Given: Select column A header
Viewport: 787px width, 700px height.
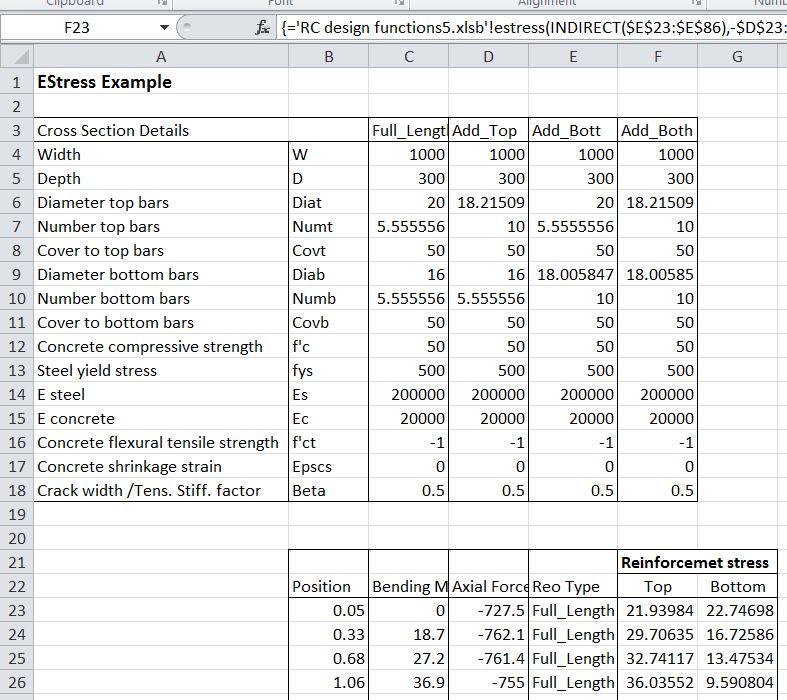Looking at the screenshot, I should pyautogui.click(x=161, y=58).
